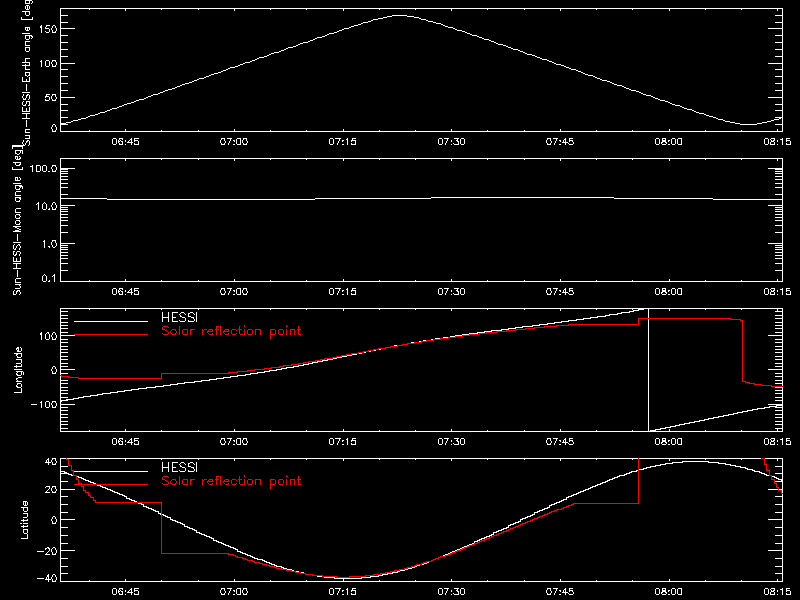Image resolution: width=800 pixels, height=600 pixels.
Task: Click the 0 tick on Longitude plot
Action: click(x=54, y=370)
